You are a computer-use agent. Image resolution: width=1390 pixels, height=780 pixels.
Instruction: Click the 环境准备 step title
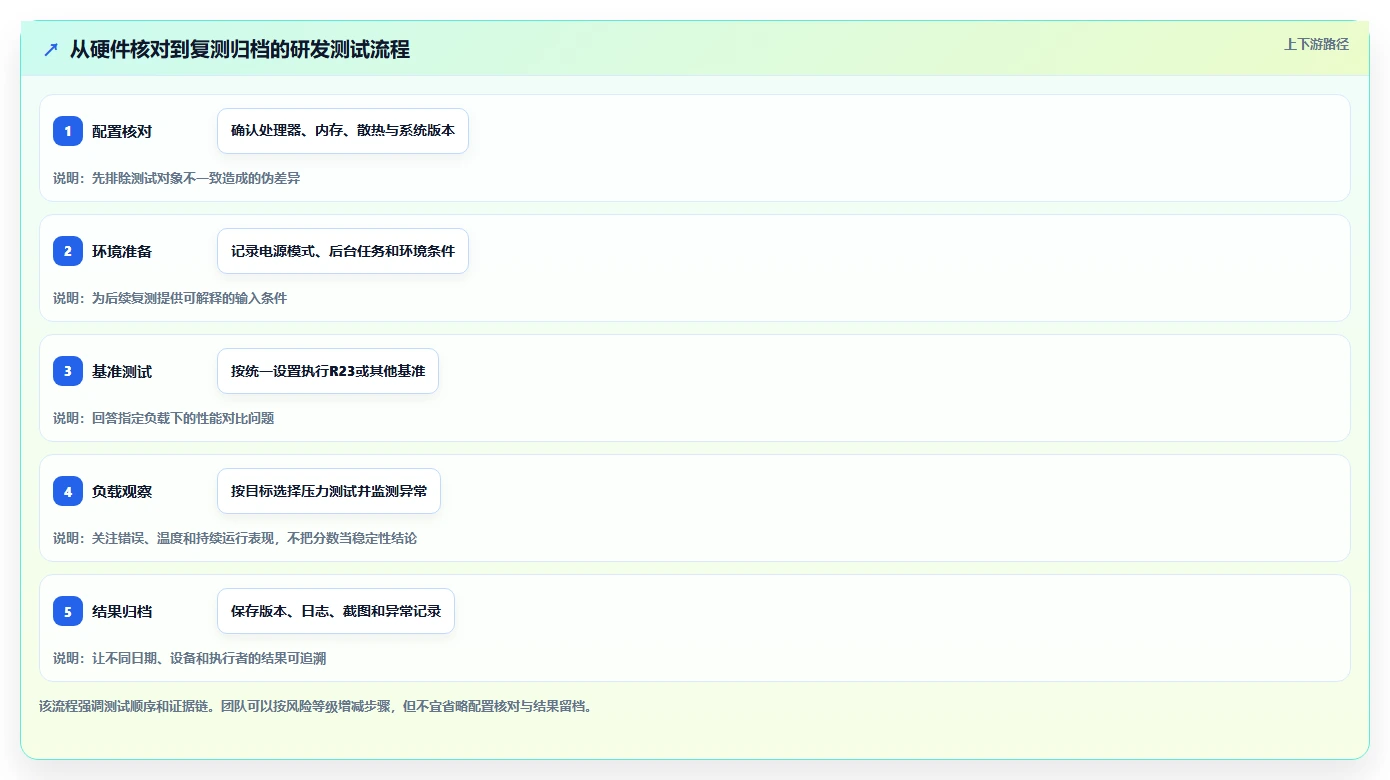click(x=122, y=251)
